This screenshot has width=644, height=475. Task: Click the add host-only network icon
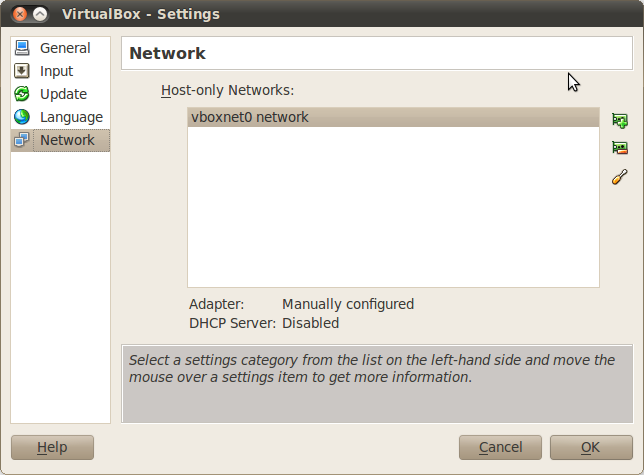(620, 120)
